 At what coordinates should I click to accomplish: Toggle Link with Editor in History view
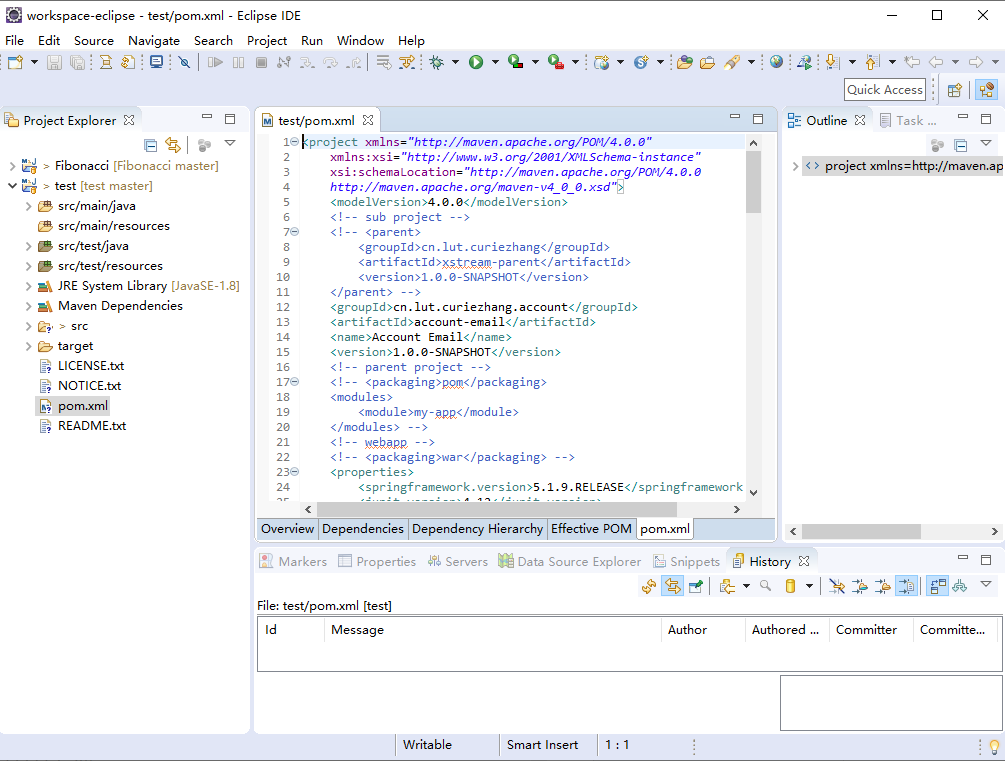[672, 586]
